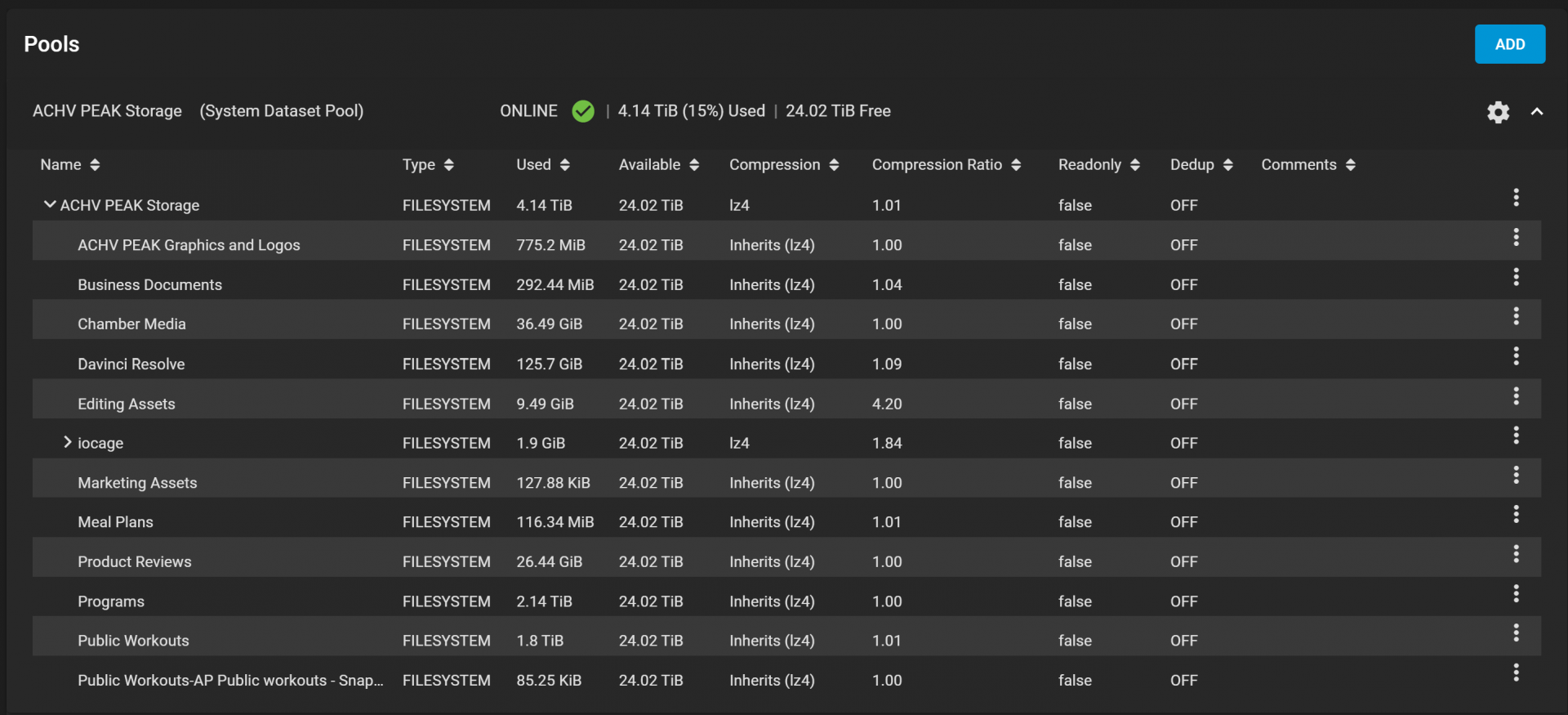Click the 26.44 GiB used value for Product Reviews
The width and height of the screenshot is (1568, 715).
coord(549,562)
